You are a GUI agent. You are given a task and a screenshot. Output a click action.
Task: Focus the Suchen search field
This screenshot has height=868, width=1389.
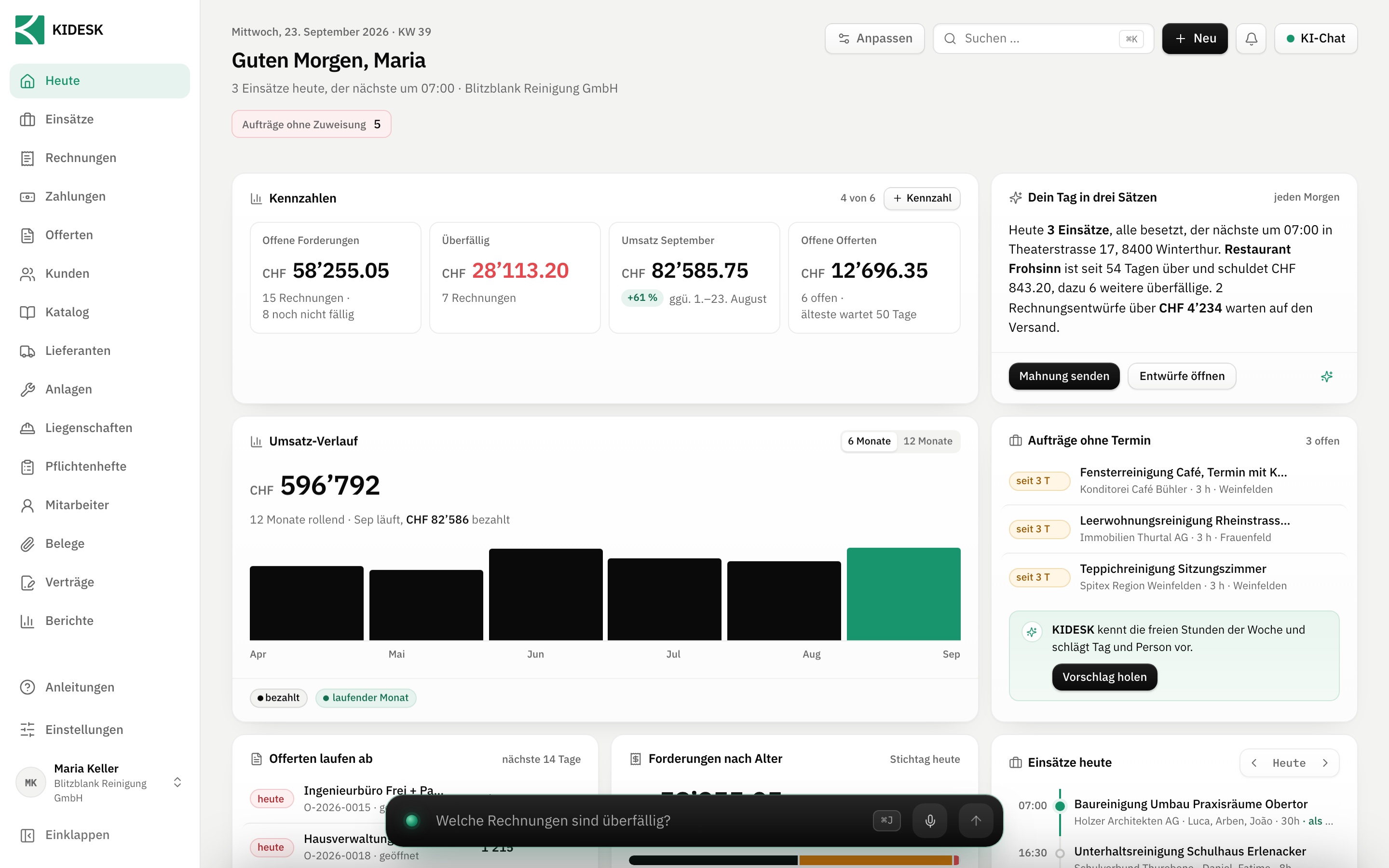(1043, 39)
